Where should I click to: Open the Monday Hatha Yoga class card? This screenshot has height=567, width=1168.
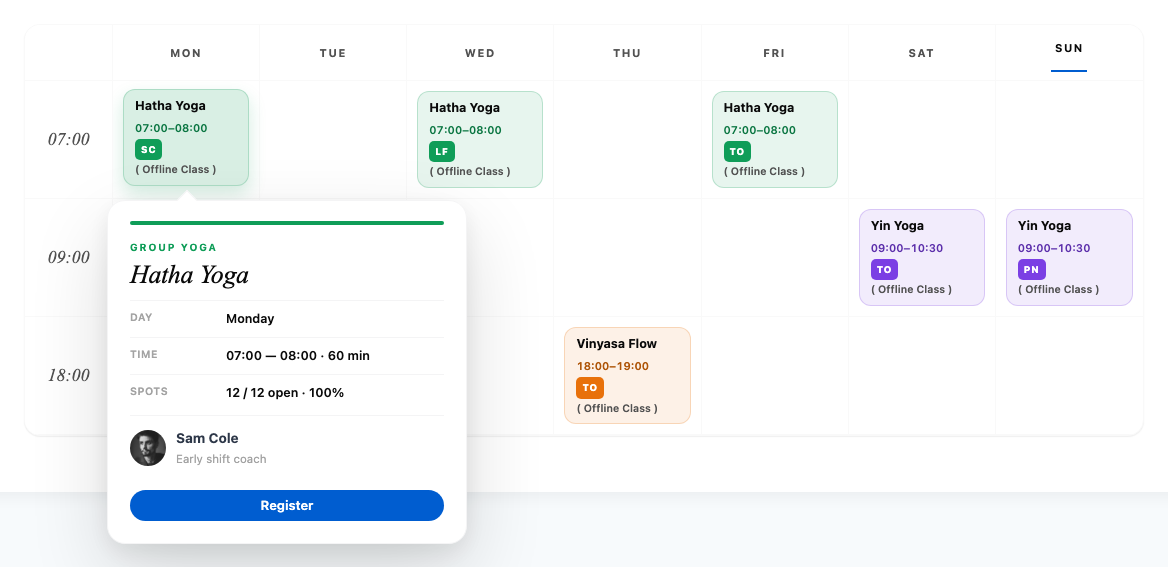click(x=185, y=137)
